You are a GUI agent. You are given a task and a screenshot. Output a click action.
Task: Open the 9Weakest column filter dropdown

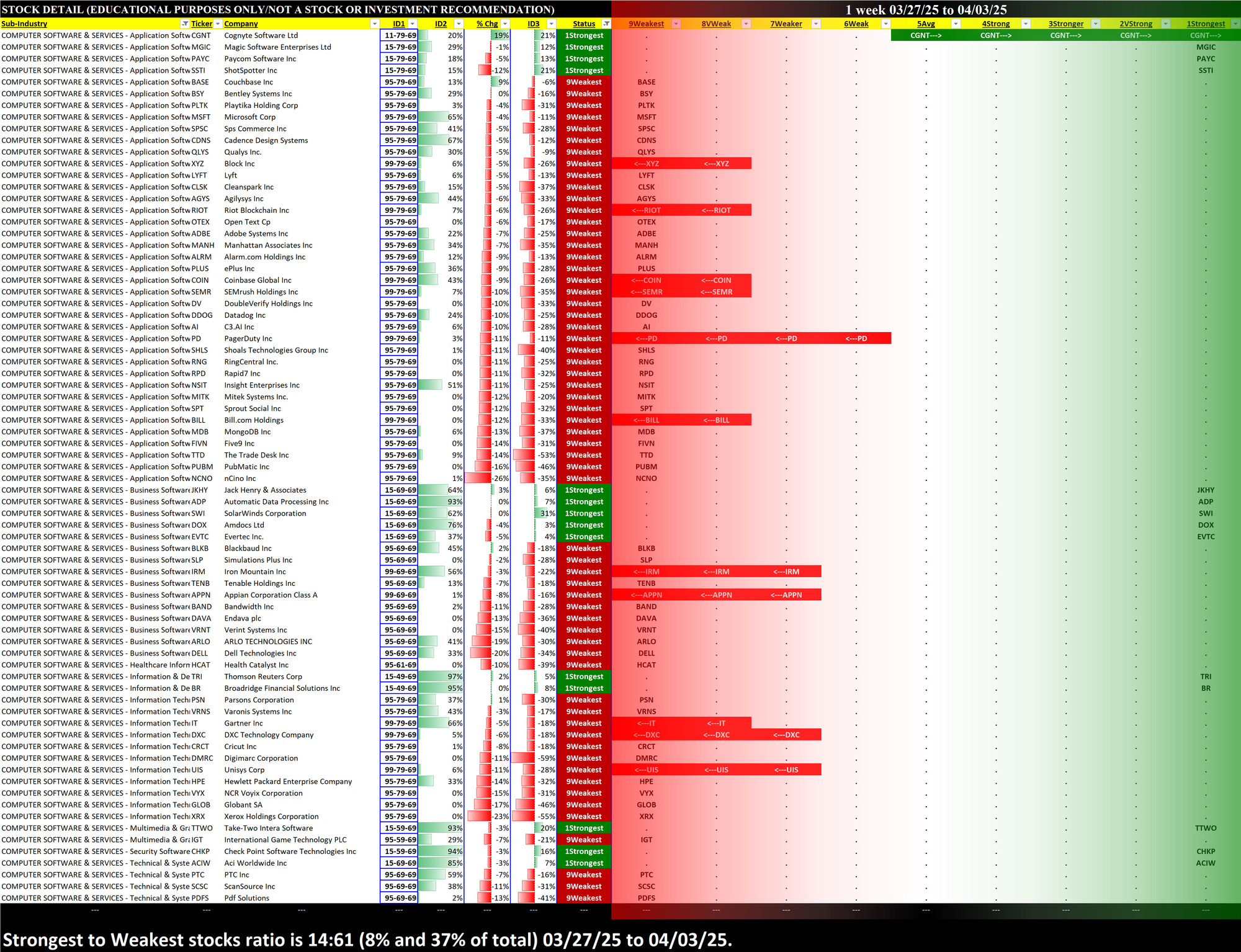tap(676, 24)
